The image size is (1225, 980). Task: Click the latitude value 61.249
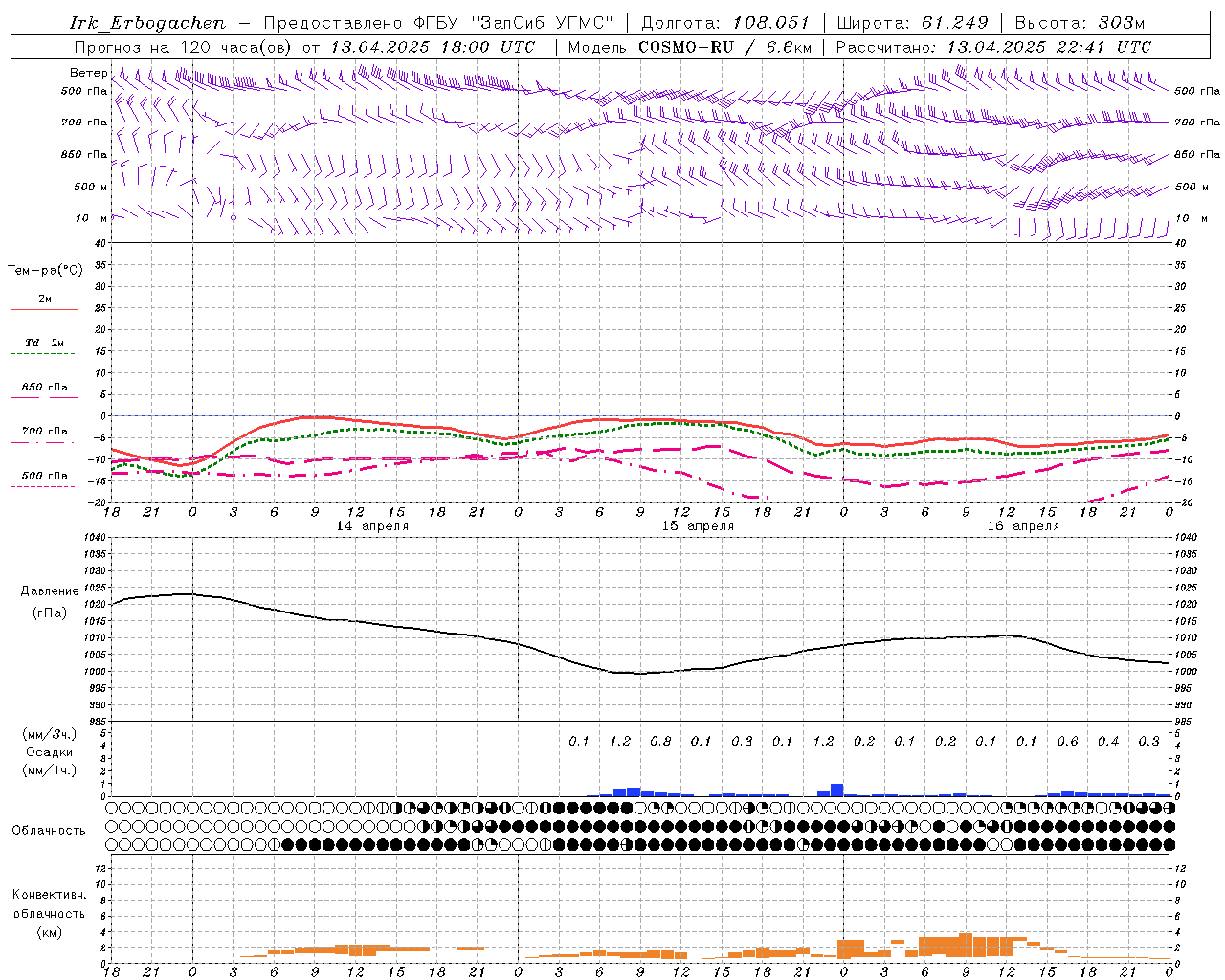(954, 23)
